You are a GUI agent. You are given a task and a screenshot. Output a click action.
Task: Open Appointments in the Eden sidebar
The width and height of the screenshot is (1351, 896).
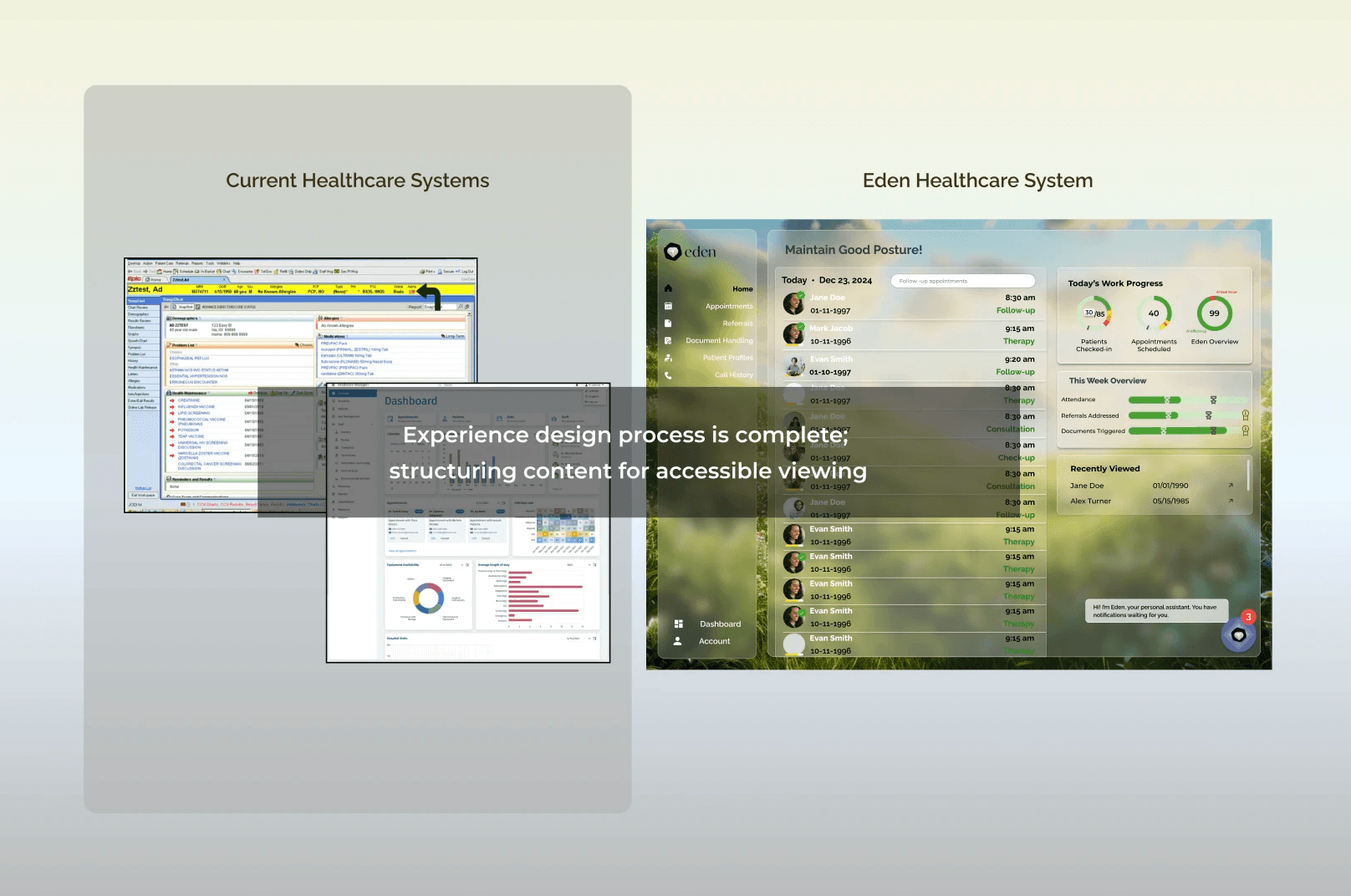click(729, 306)
